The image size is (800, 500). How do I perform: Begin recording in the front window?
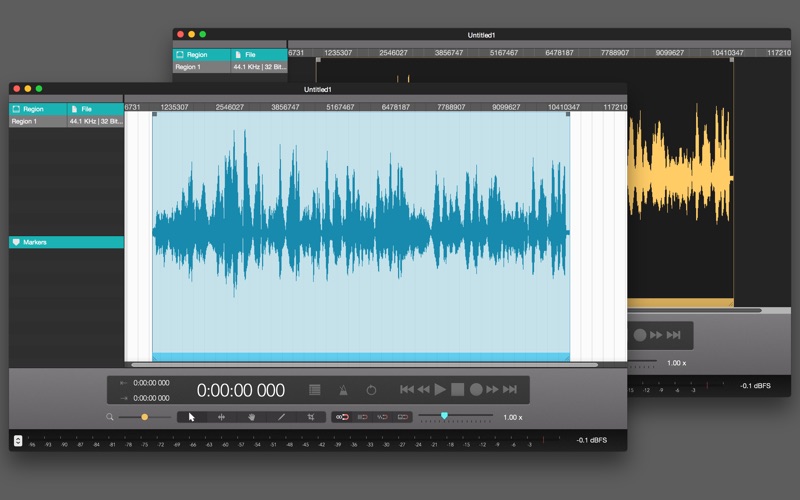[476, 390]
